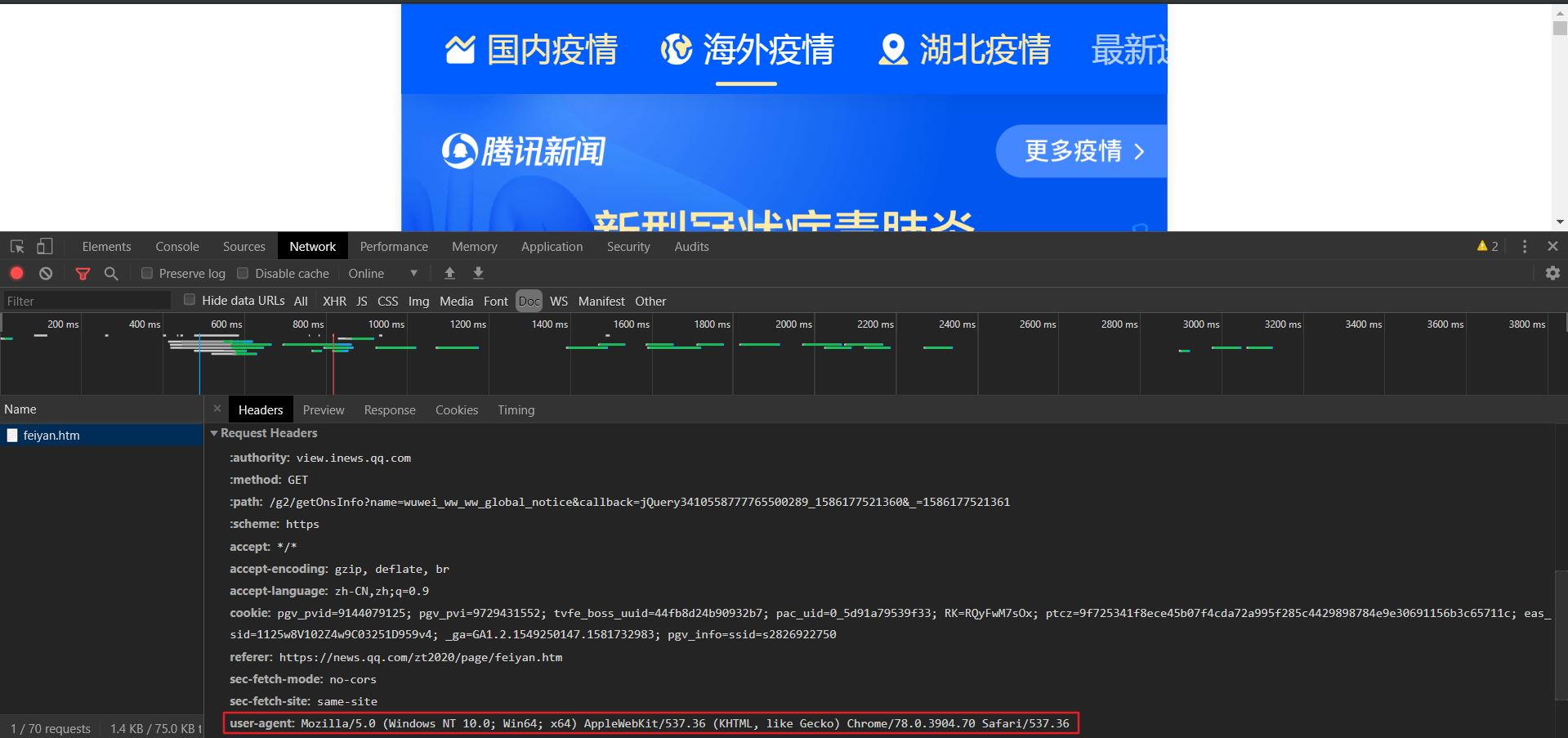The height and width of the screenshot is (738, 1568).
Task: Filter requests by WS
Action: point(559,301)
